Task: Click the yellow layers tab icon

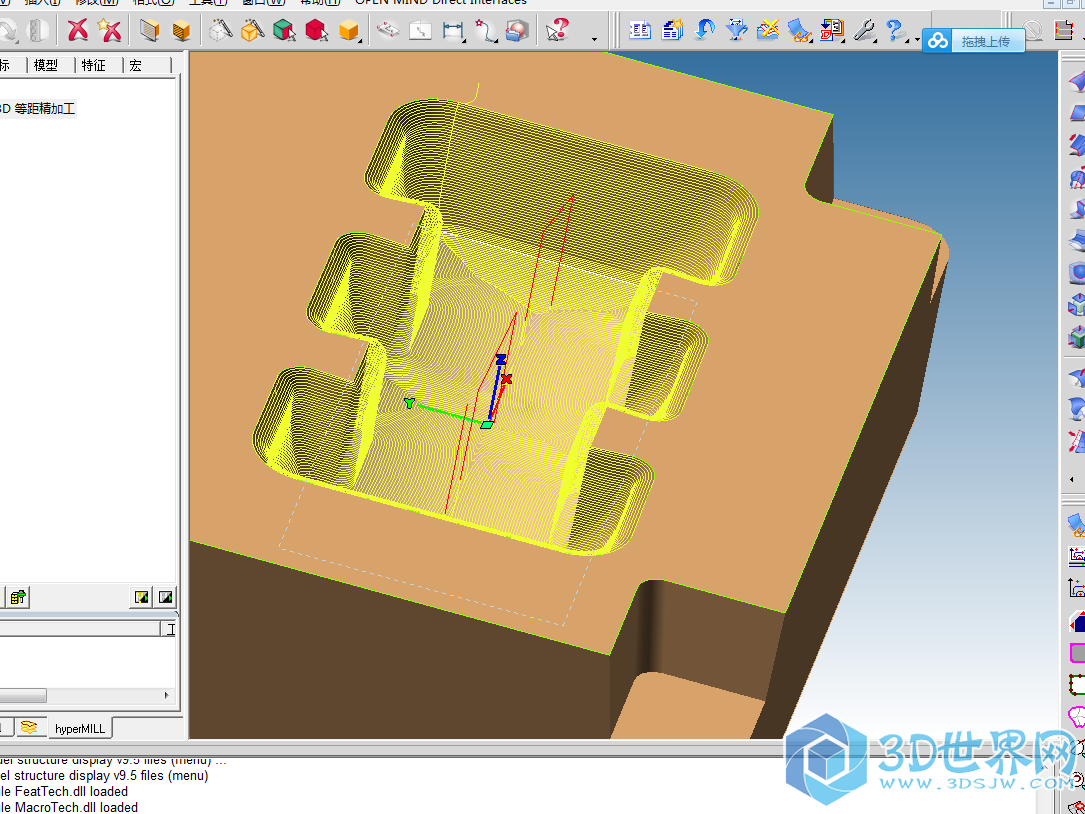Action: pos(28,727)
